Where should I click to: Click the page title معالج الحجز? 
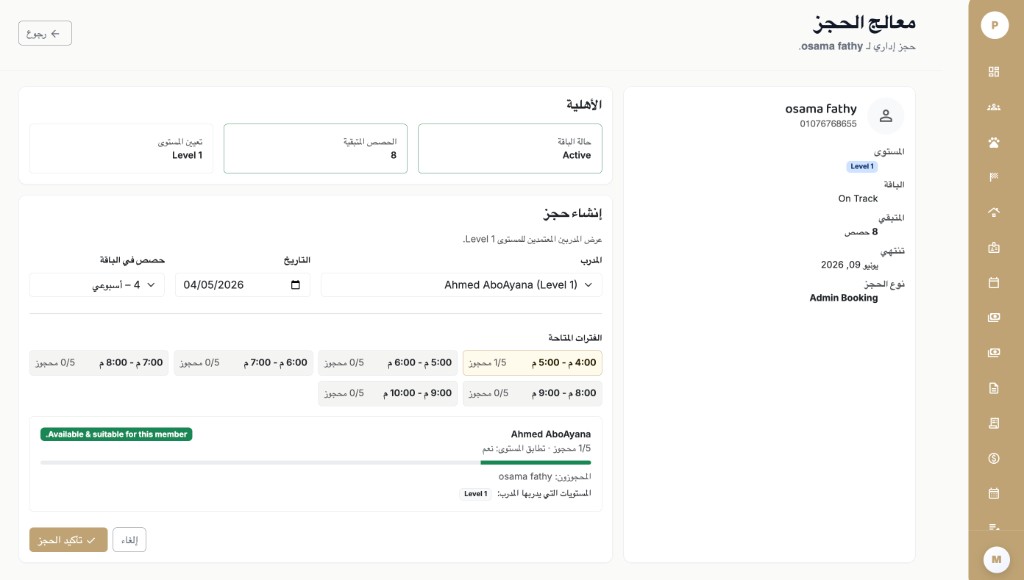(864, 24)
